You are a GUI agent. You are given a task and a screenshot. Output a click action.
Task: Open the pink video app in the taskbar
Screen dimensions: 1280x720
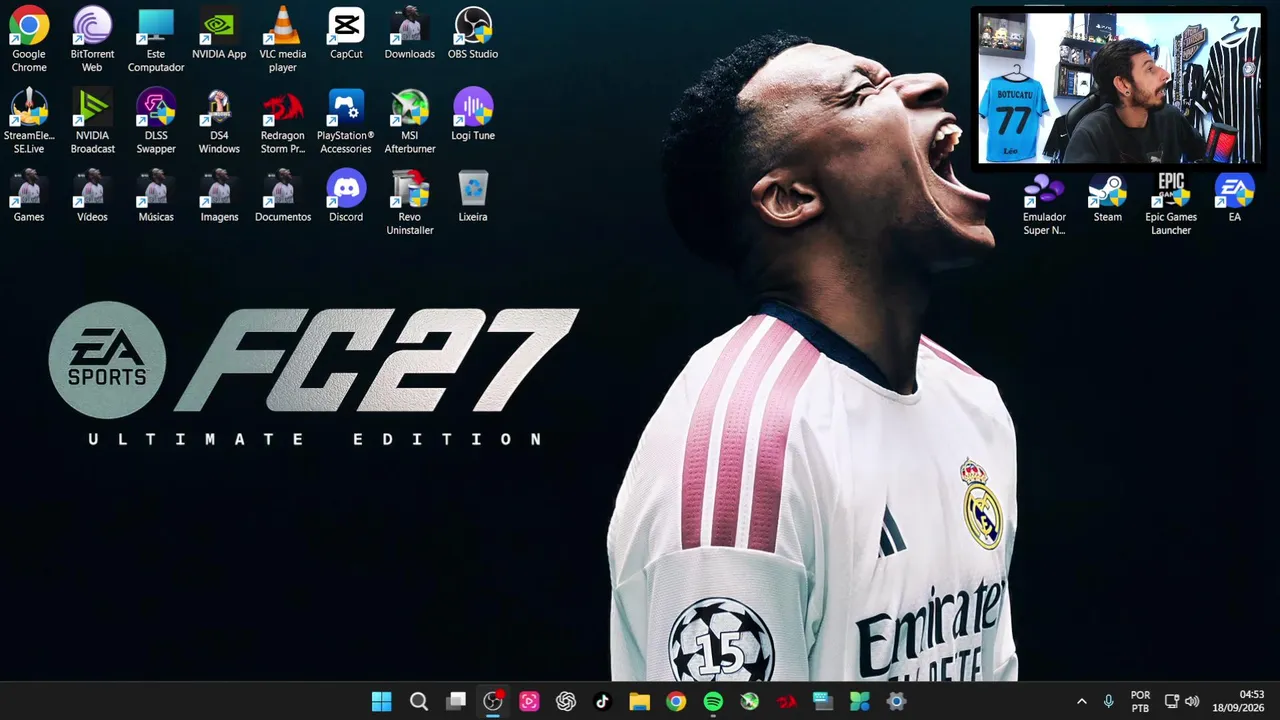[529, 702]
